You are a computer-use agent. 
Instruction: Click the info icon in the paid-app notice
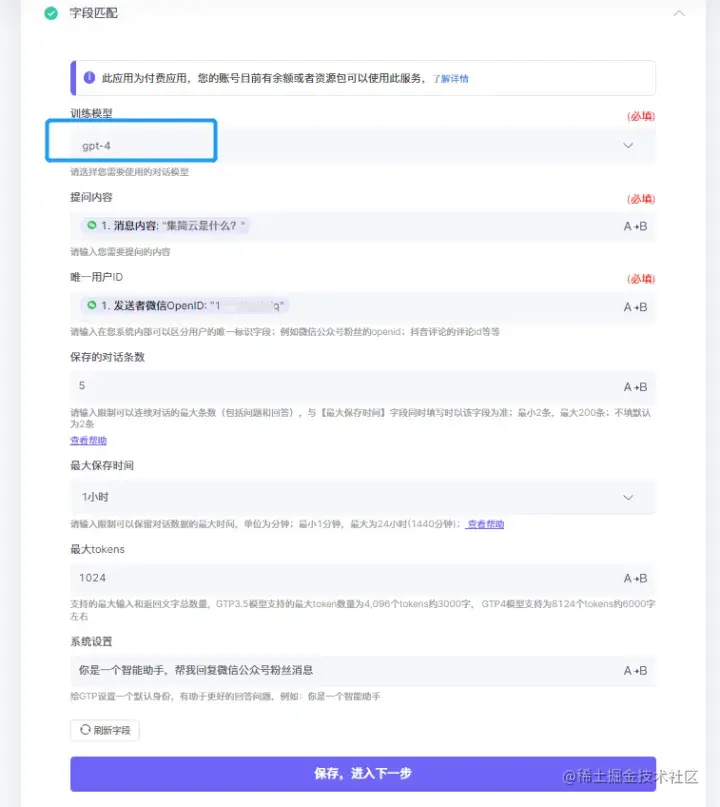point(89,78)
